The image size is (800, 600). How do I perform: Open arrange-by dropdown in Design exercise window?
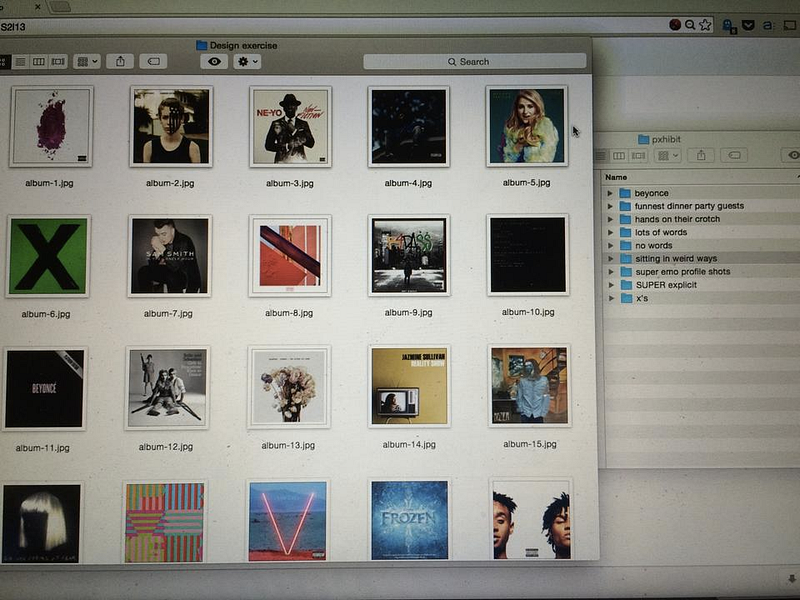pyautogui.click(x=87, y=62)
